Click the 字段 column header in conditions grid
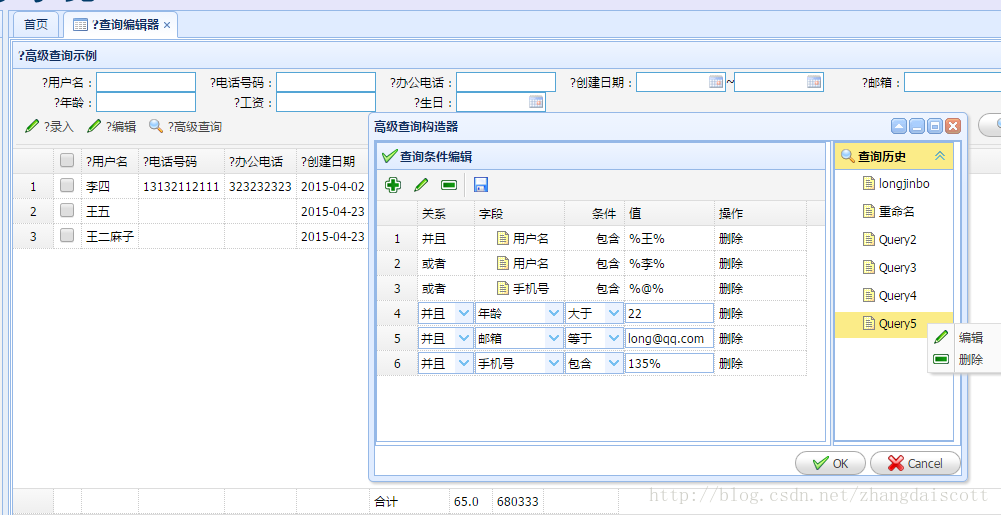This screenshot has height=515, width=1001. point(519,214)
